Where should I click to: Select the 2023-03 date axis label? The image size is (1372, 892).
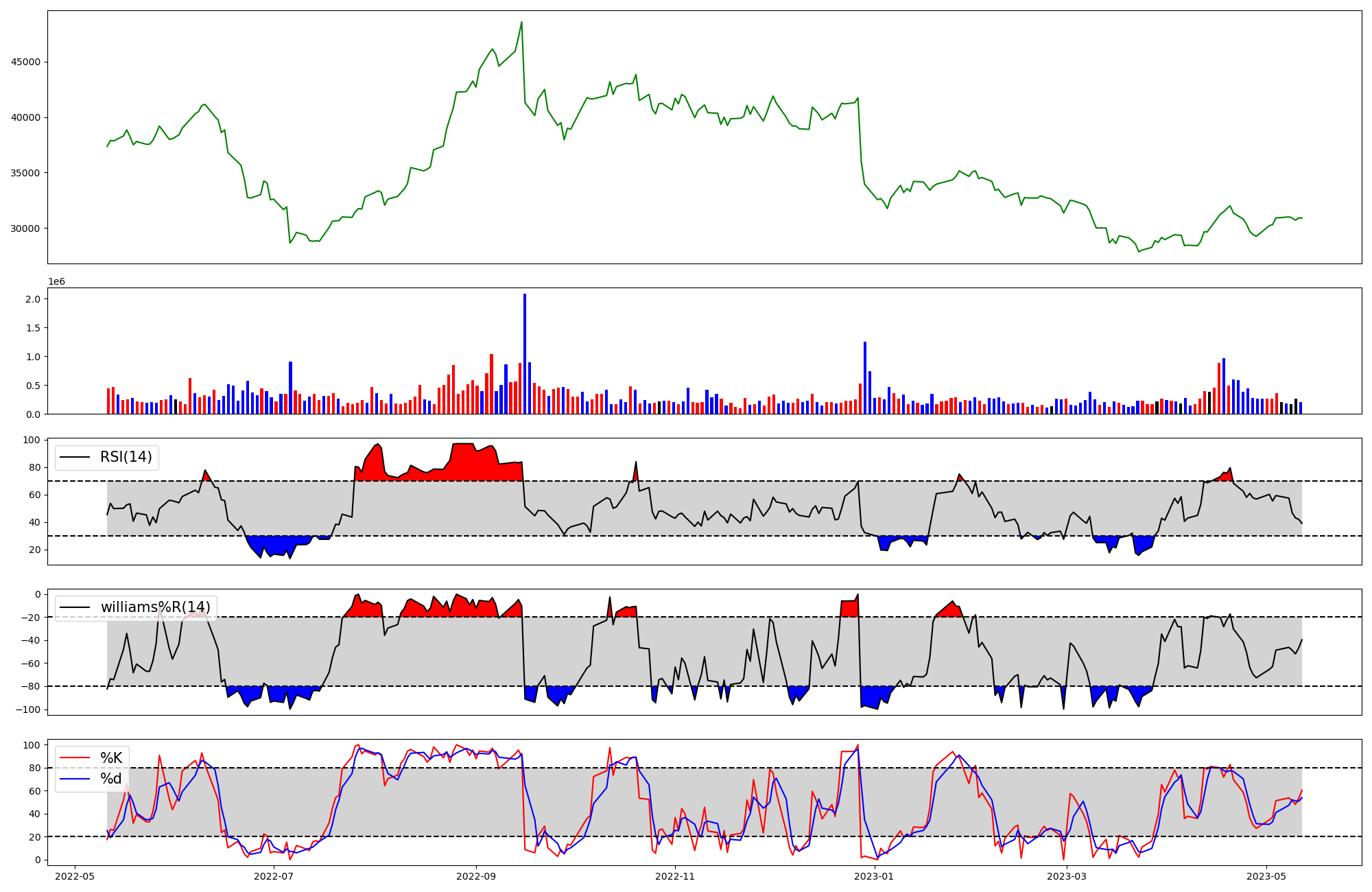coord(1067,876)
